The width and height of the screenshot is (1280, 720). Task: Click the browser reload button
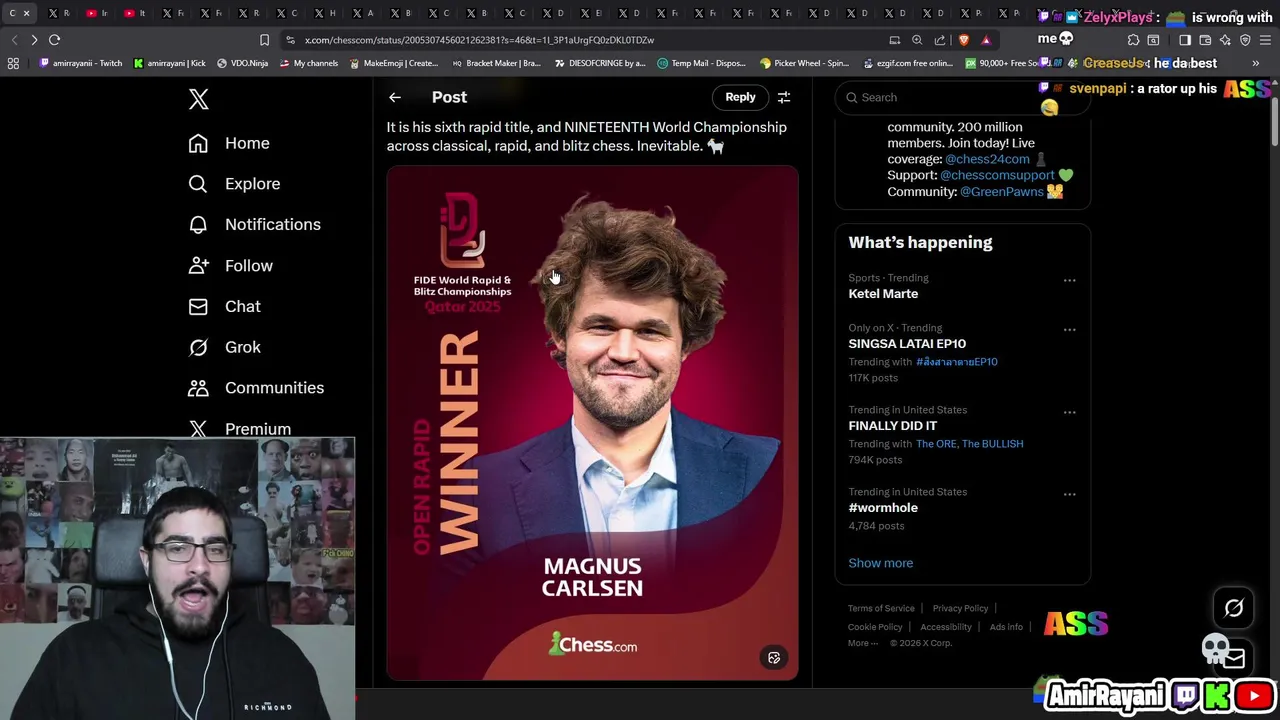coord(54,40)
